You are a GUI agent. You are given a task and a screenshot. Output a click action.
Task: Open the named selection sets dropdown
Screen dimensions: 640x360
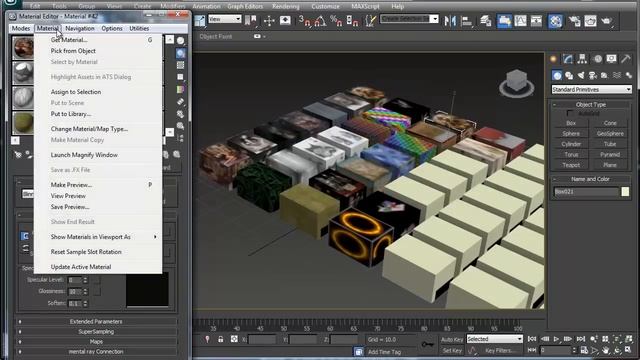pos(409,19)
